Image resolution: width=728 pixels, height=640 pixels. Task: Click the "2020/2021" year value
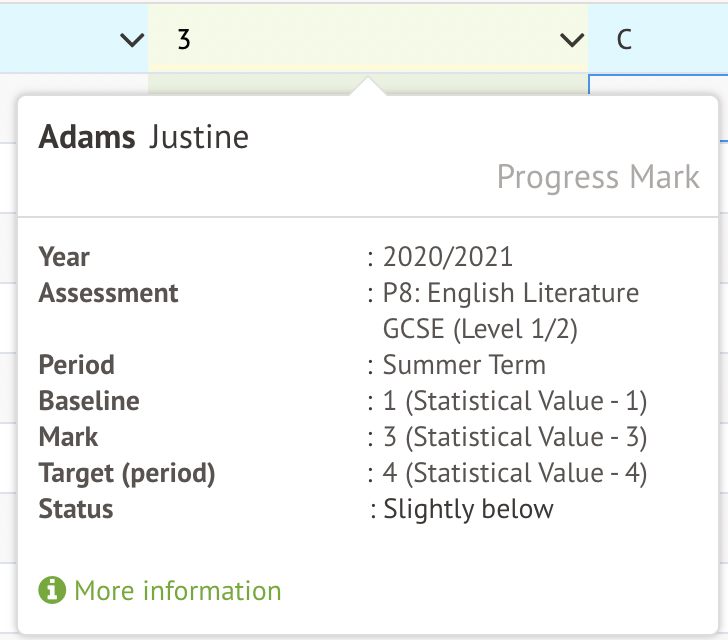[x=447, y=257]
